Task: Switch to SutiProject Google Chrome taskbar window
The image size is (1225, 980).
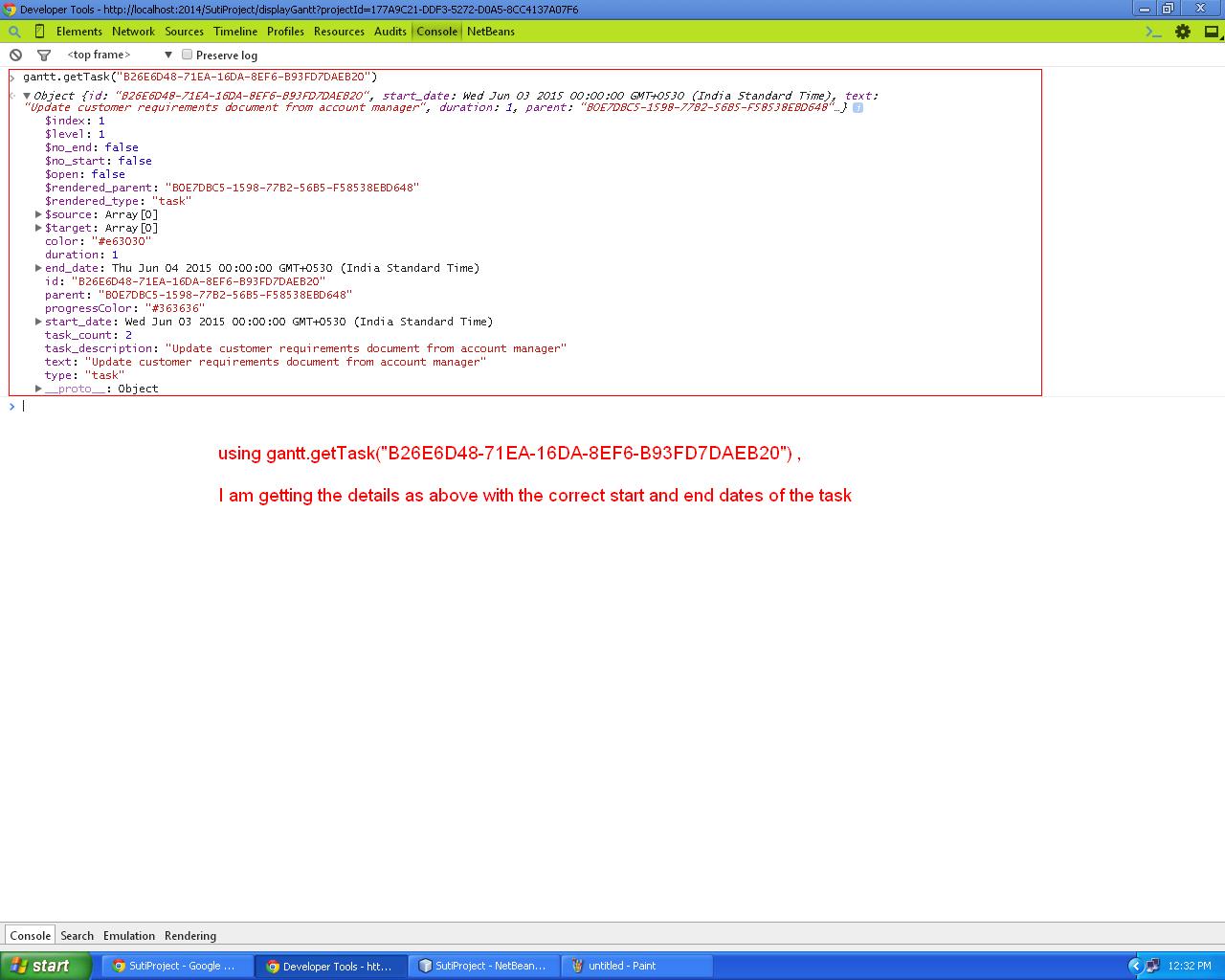Action: [x=177, y=967]
